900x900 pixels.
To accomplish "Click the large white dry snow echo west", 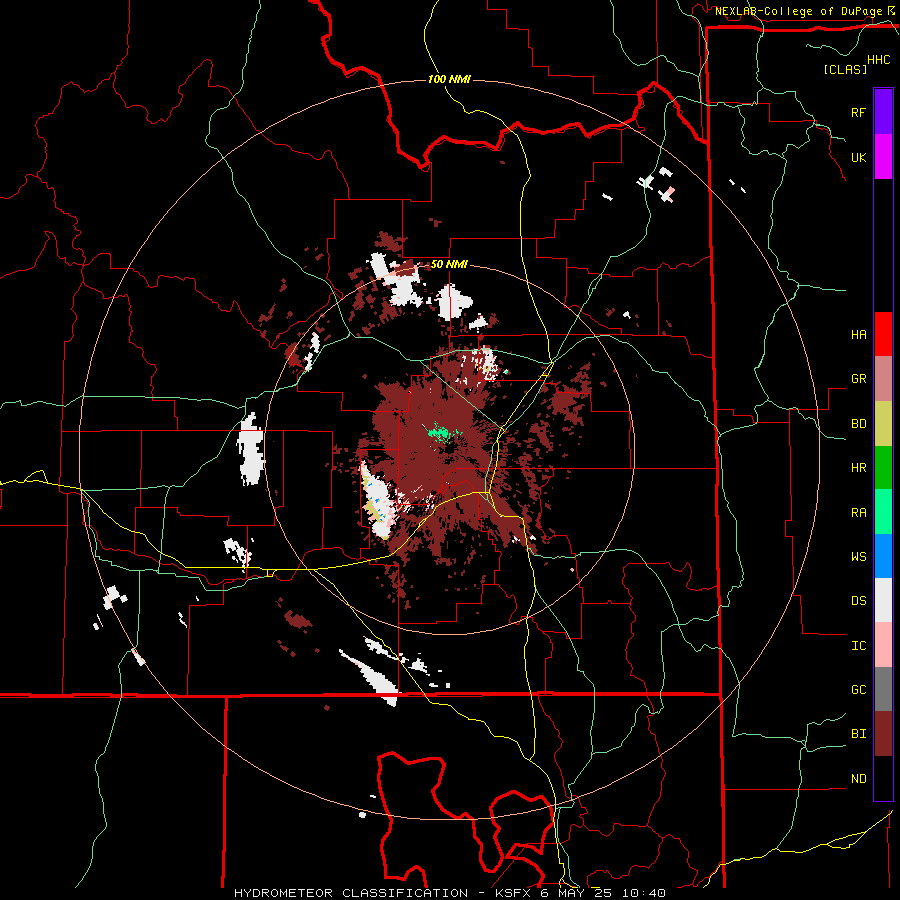I will [251, 449].
